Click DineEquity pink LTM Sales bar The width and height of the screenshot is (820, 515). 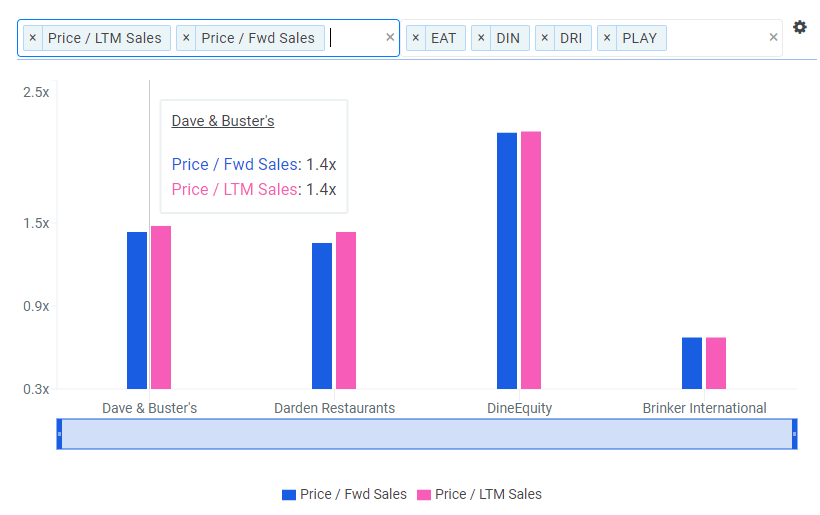(x=531, y=260)
